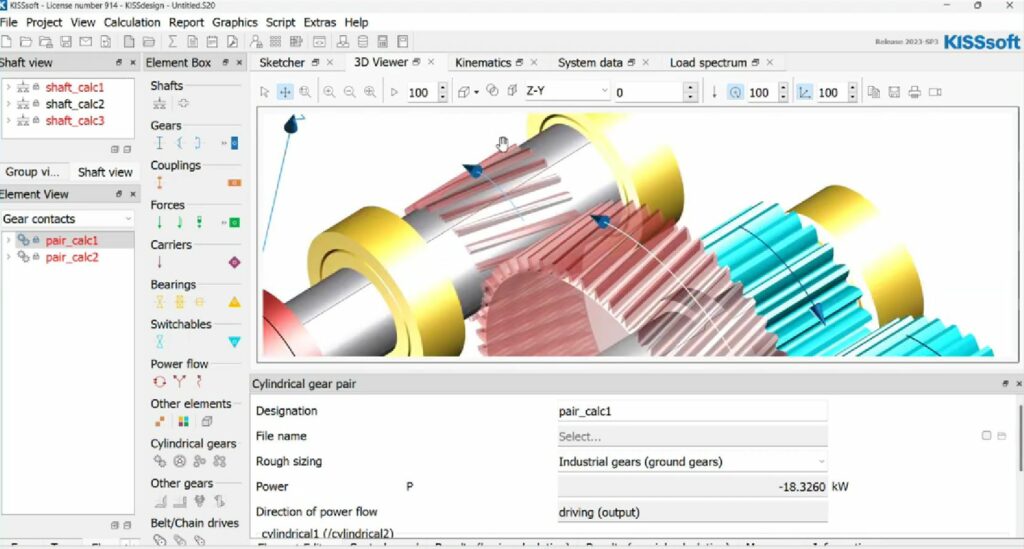
Task: Toggle the highlighted axis graph icon in viewer toolbar
Action: pos(805,92)
